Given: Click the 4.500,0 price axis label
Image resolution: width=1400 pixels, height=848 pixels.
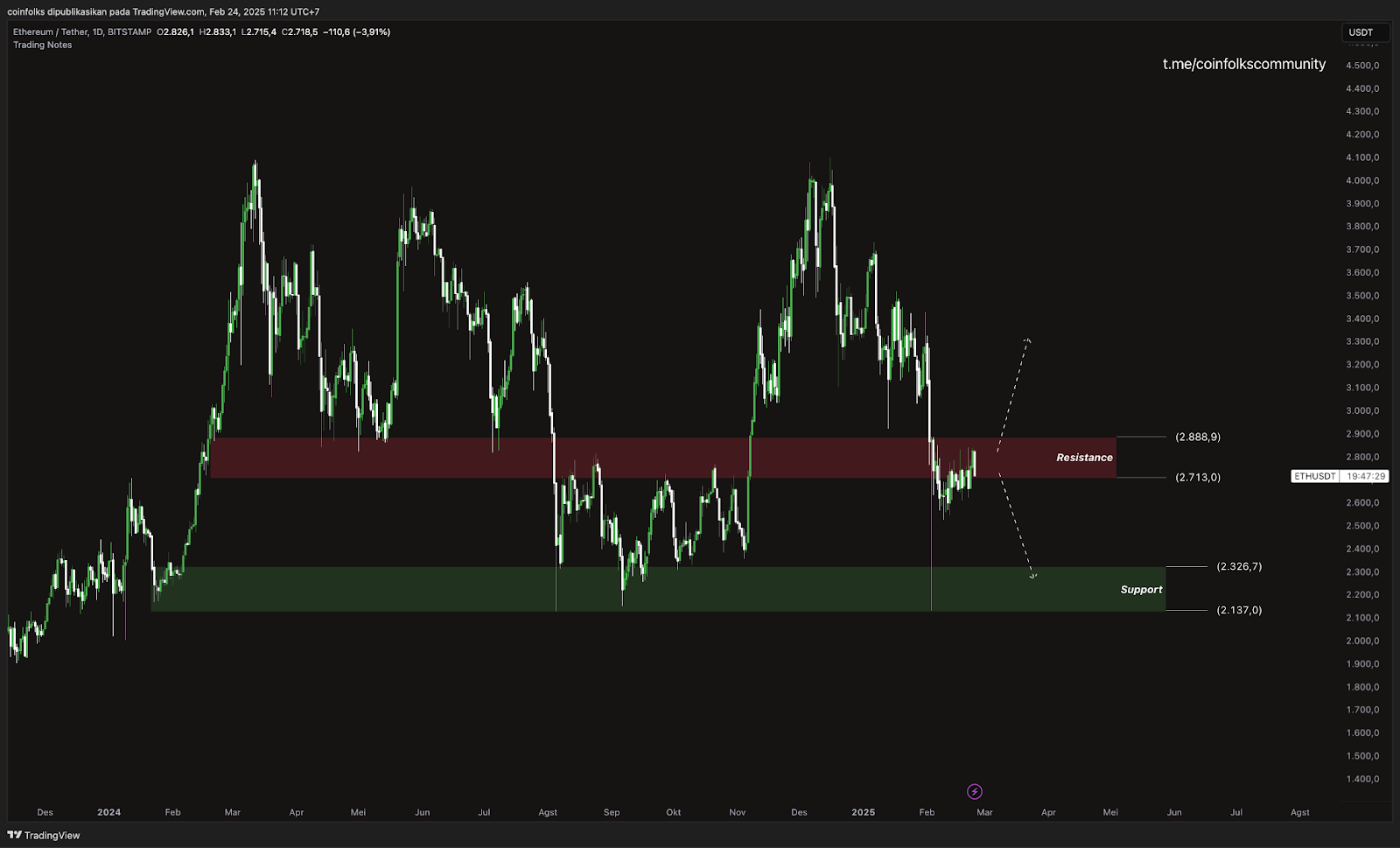Looking at the screenshot, I should (1362, 66).
